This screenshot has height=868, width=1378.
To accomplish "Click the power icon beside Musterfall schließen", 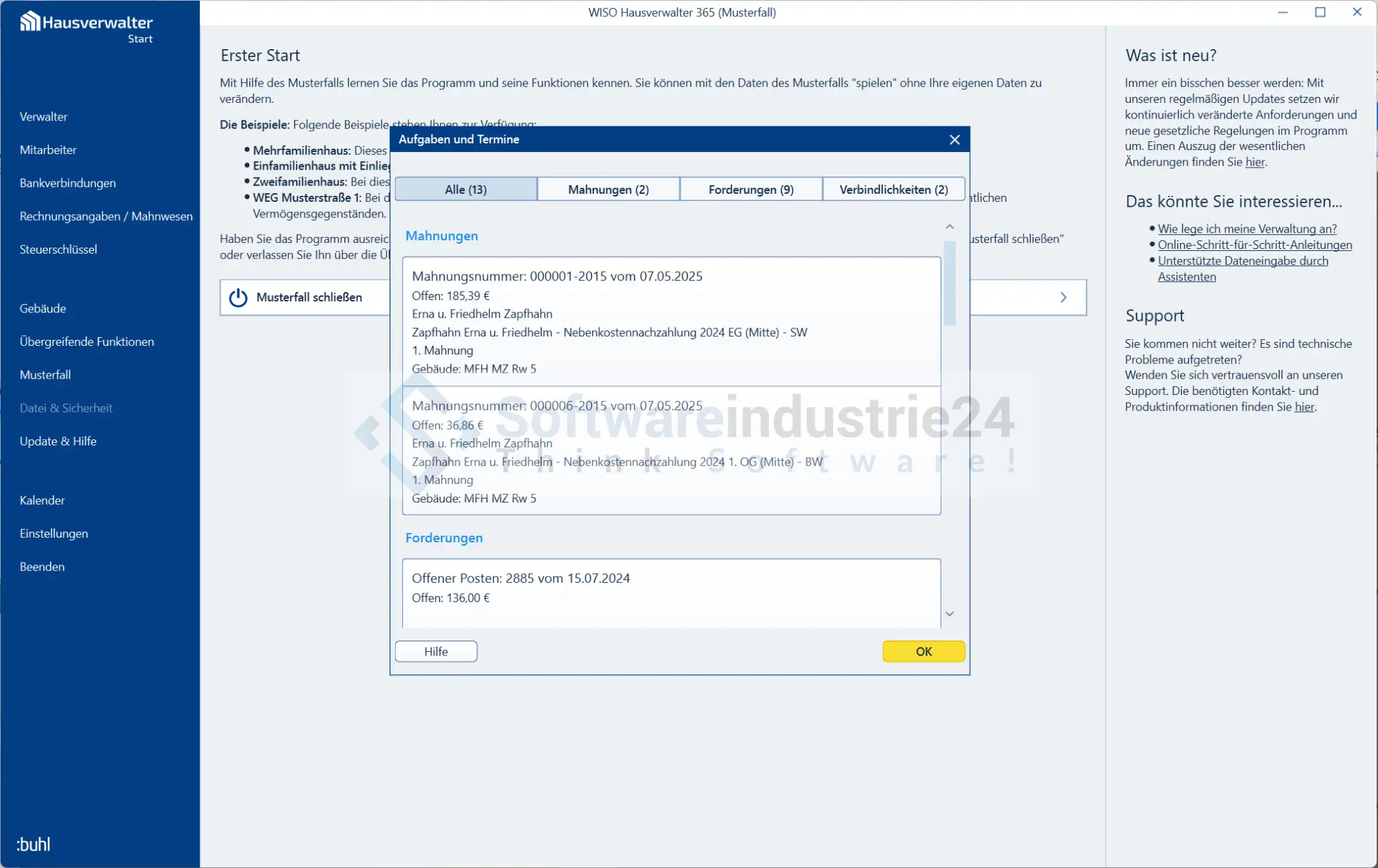I will (238, 297).
